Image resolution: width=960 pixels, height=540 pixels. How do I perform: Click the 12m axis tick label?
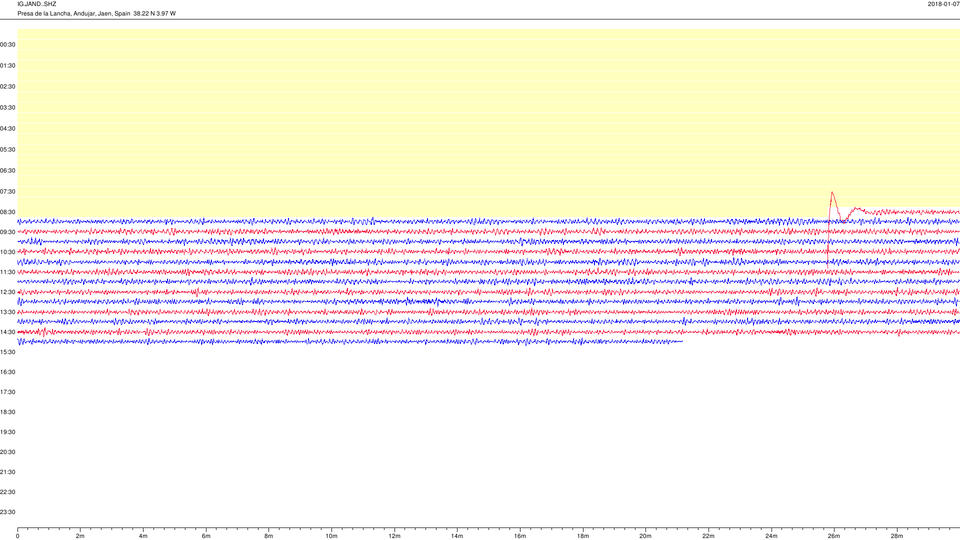pyautogui.click(x=394, y=536)
